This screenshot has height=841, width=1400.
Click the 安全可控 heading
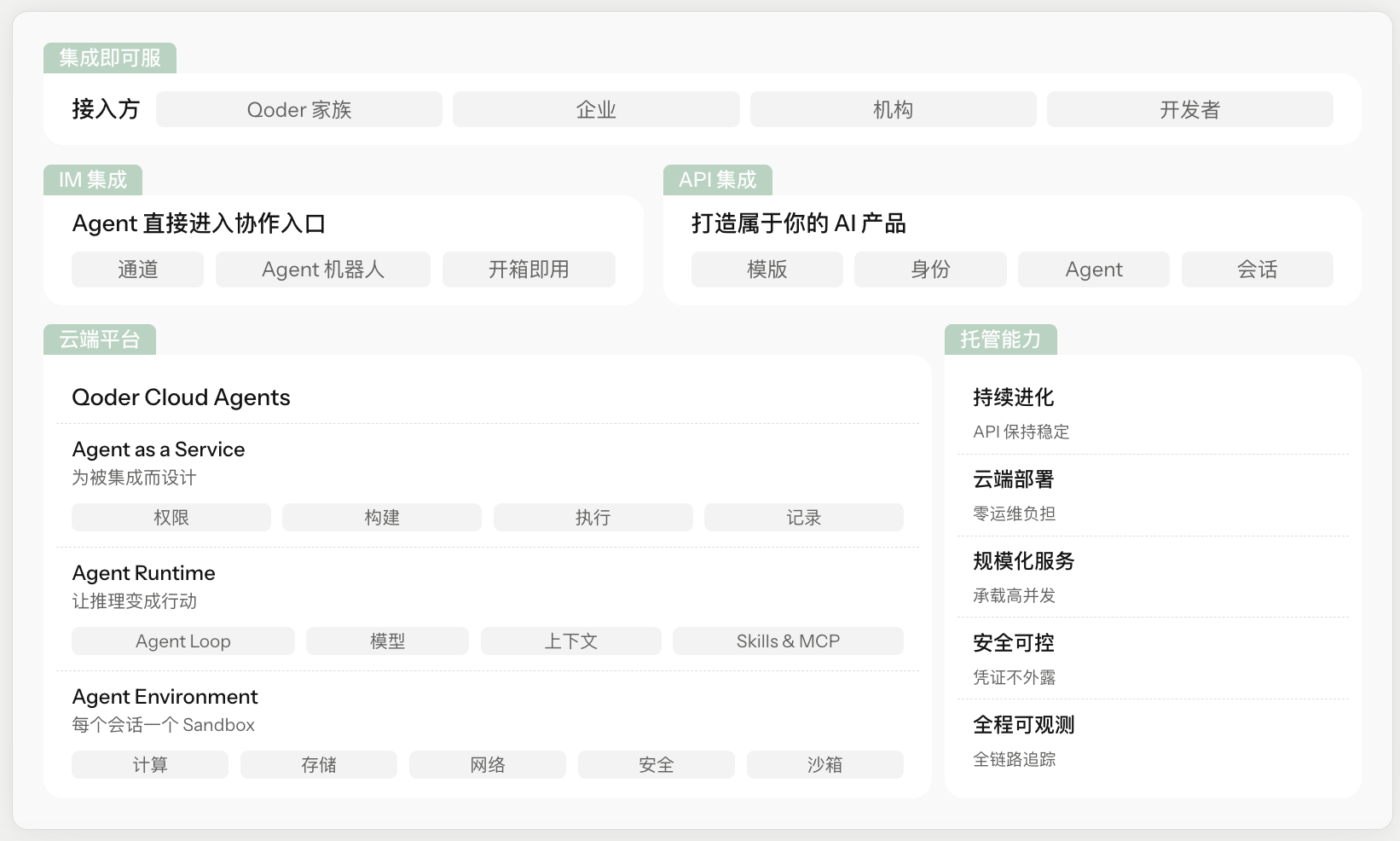click(x=1014, y=643)
